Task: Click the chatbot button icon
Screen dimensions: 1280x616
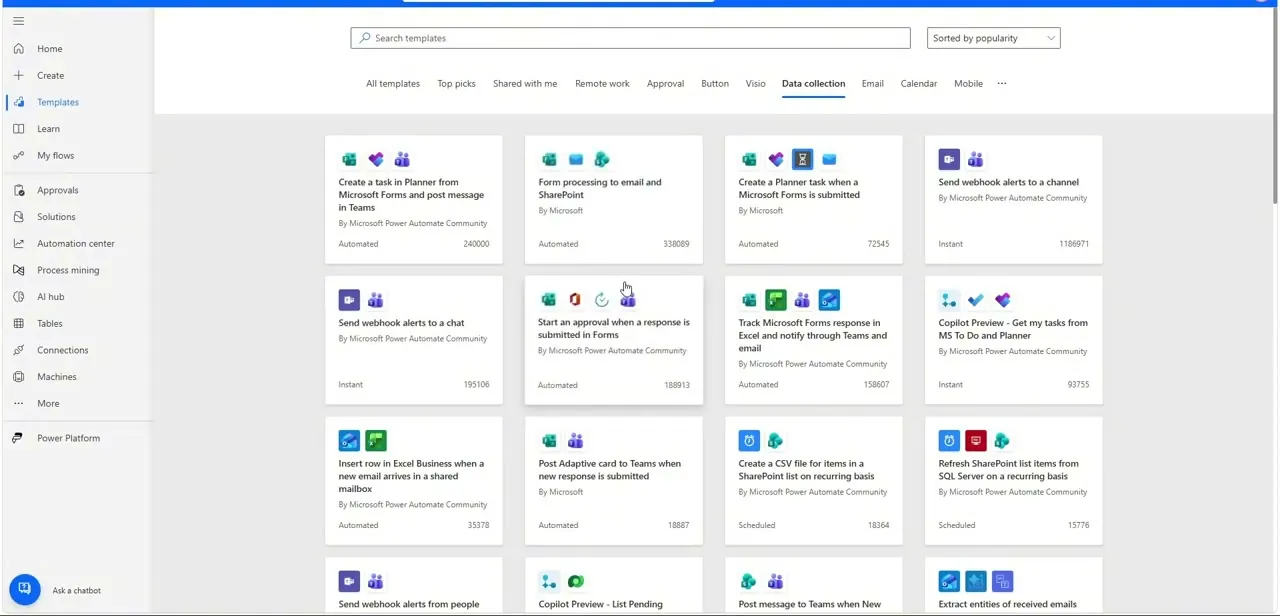Action: point(25,589)
